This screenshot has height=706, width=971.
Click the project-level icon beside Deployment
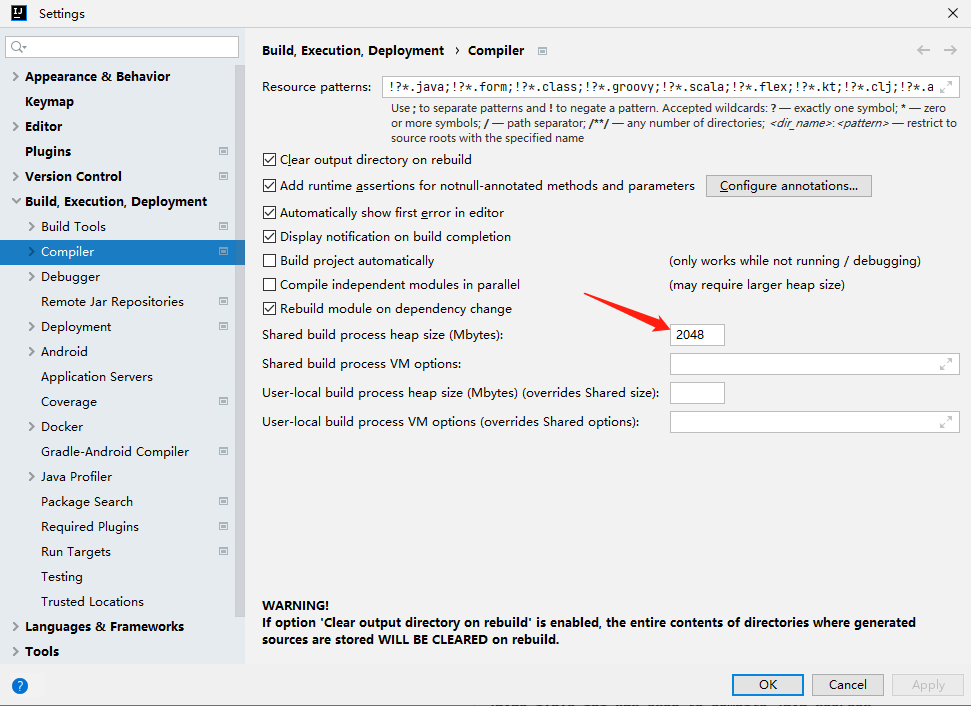tap(224, 326)
